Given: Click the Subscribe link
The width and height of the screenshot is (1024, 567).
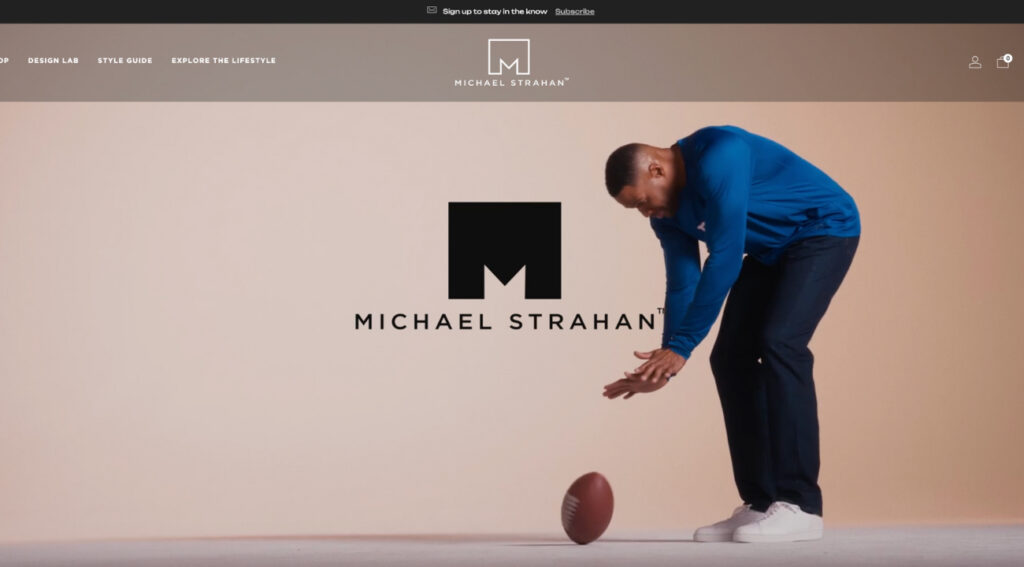Looking at the screenshot, I should click(x=575, y=11).
